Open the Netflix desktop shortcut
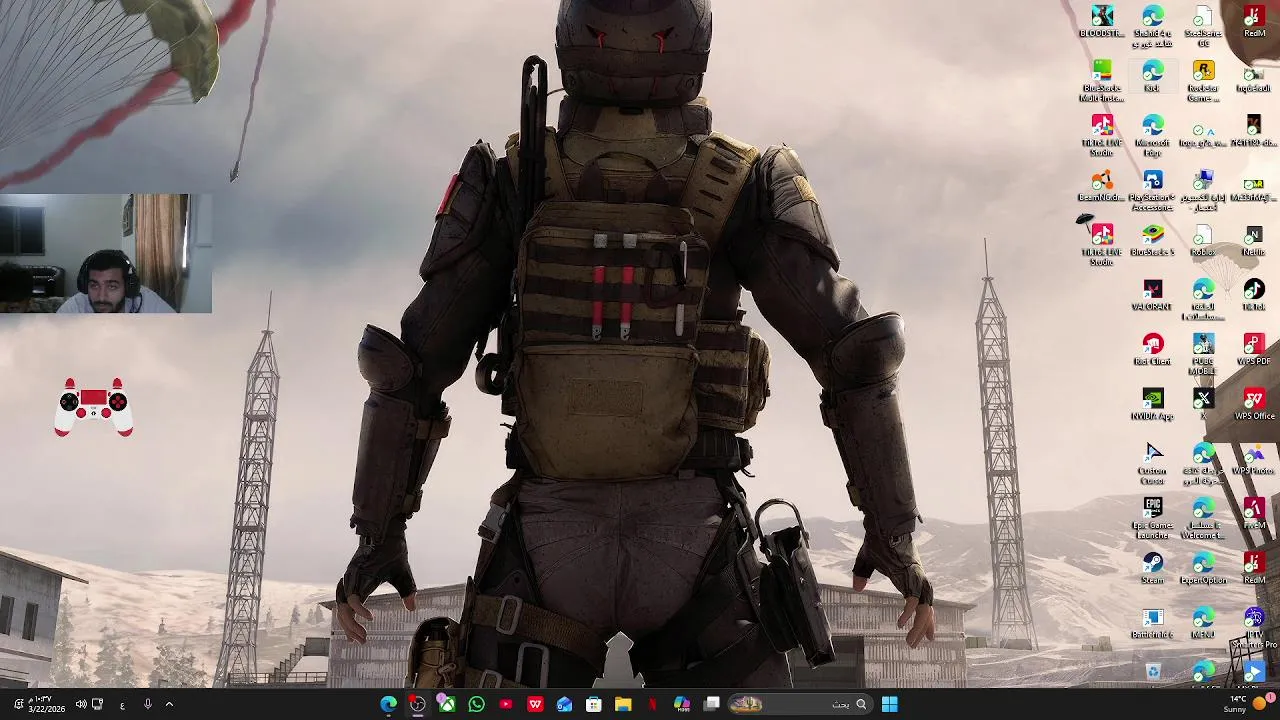The height and width of the screenshot is (720, 1280). coord(1254,240)
